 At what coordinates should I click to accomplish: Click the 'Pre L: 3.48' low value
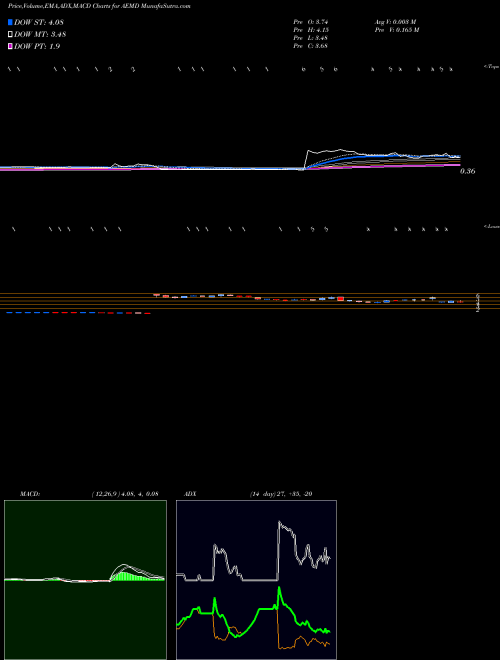311,38
